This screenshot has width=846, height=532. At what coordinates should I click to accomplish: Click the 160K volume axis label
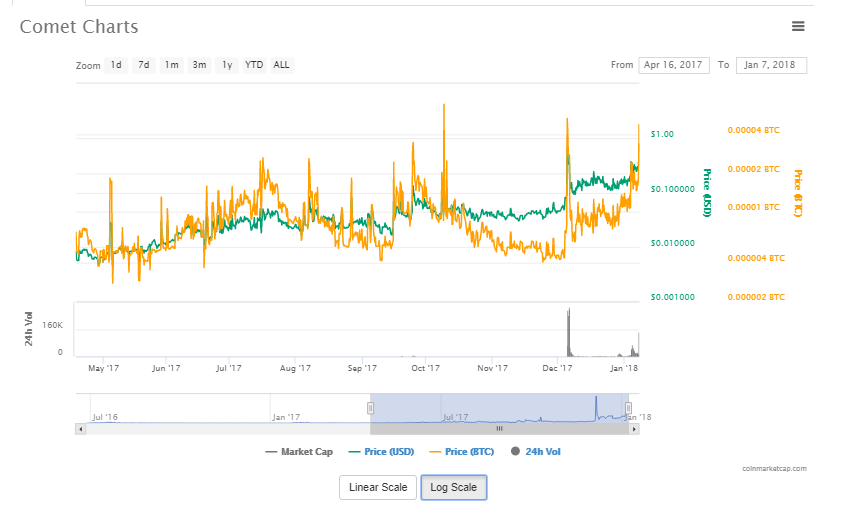[52, 325]
